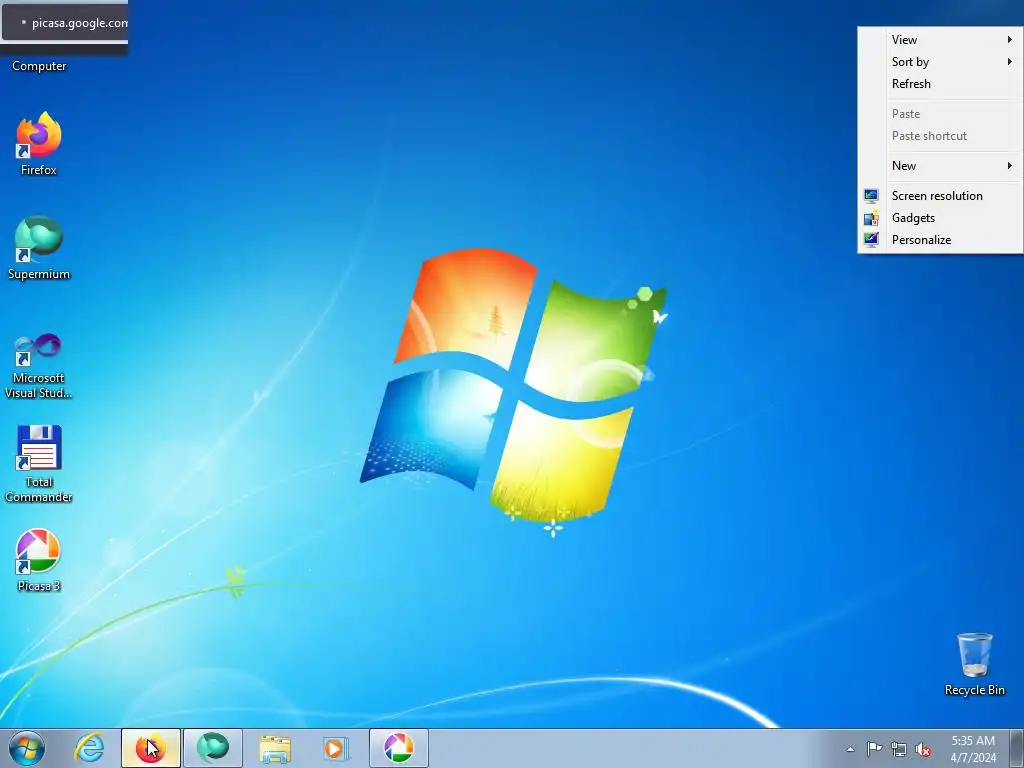
Task: Open Windows Explorer from the taskbar
Action: [x=275, y=748]
